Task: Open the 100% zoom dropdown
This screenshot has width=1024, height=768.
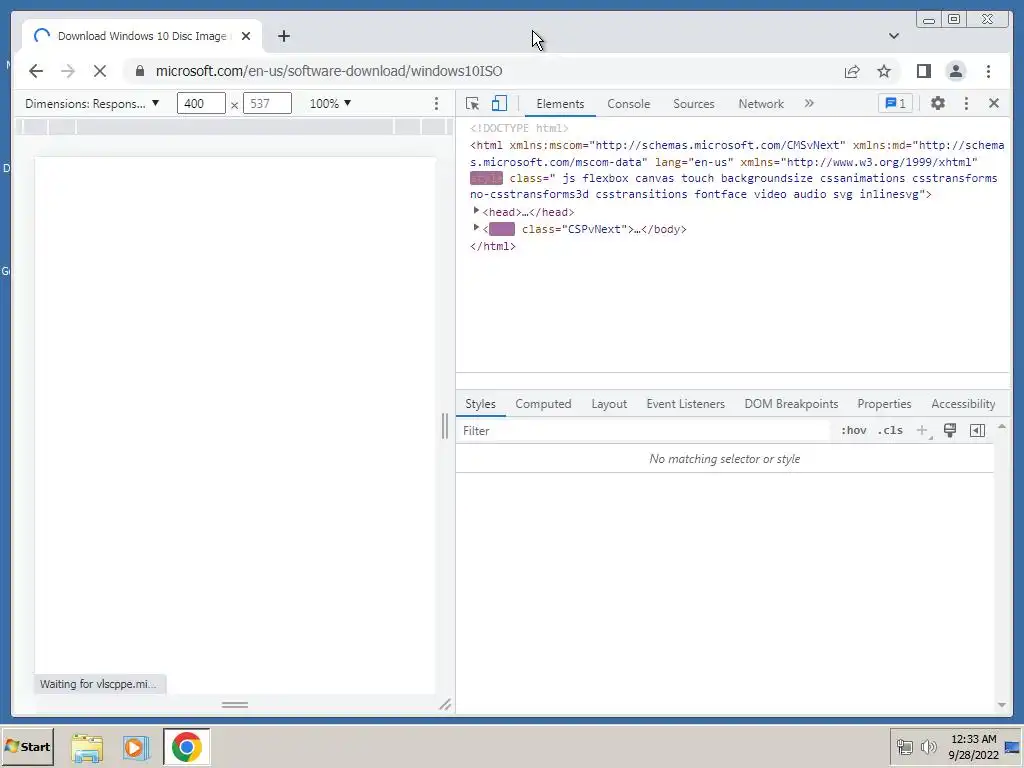Action: click(330, 103)
